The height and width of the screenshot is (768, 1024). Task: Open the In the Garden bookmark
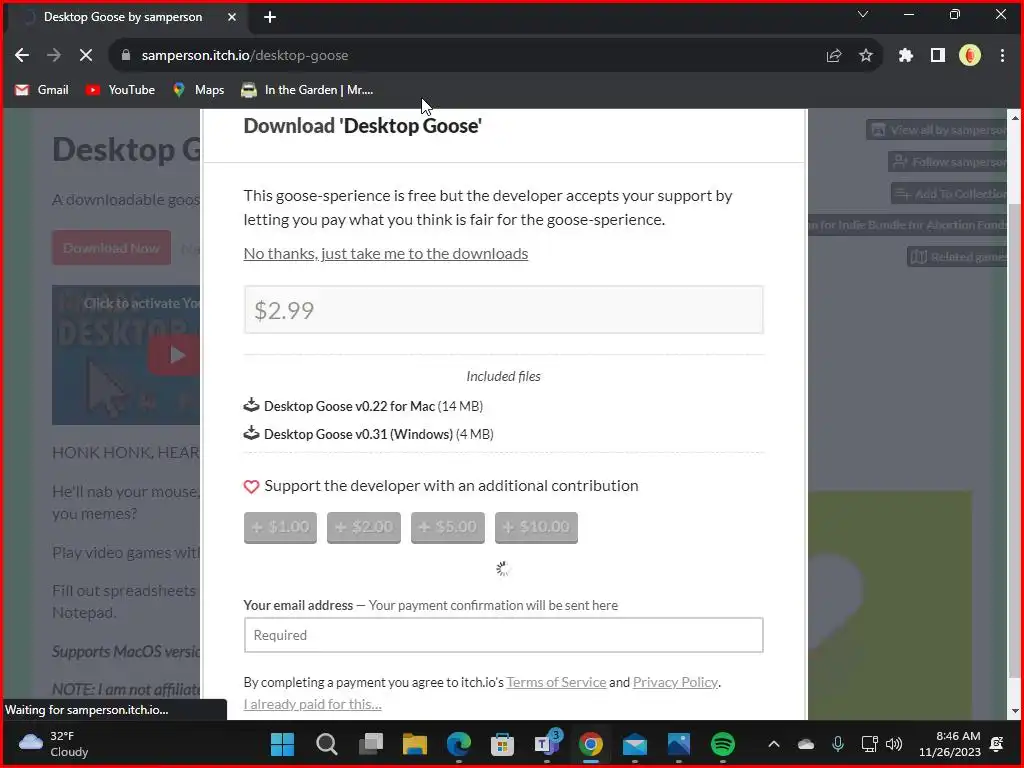coord(307,90)
